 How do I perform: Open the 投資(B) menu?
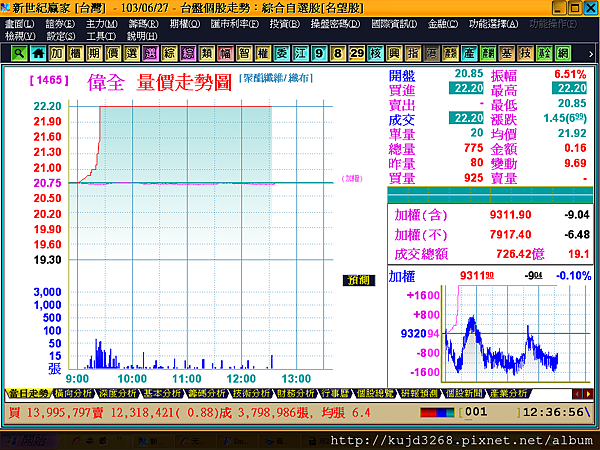(x=285, y=24)
